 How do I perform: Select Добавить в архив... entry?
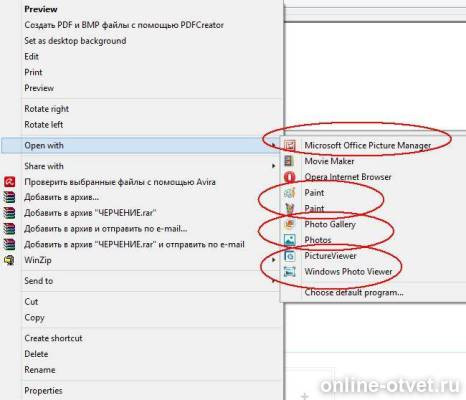[x=61, y=197]
